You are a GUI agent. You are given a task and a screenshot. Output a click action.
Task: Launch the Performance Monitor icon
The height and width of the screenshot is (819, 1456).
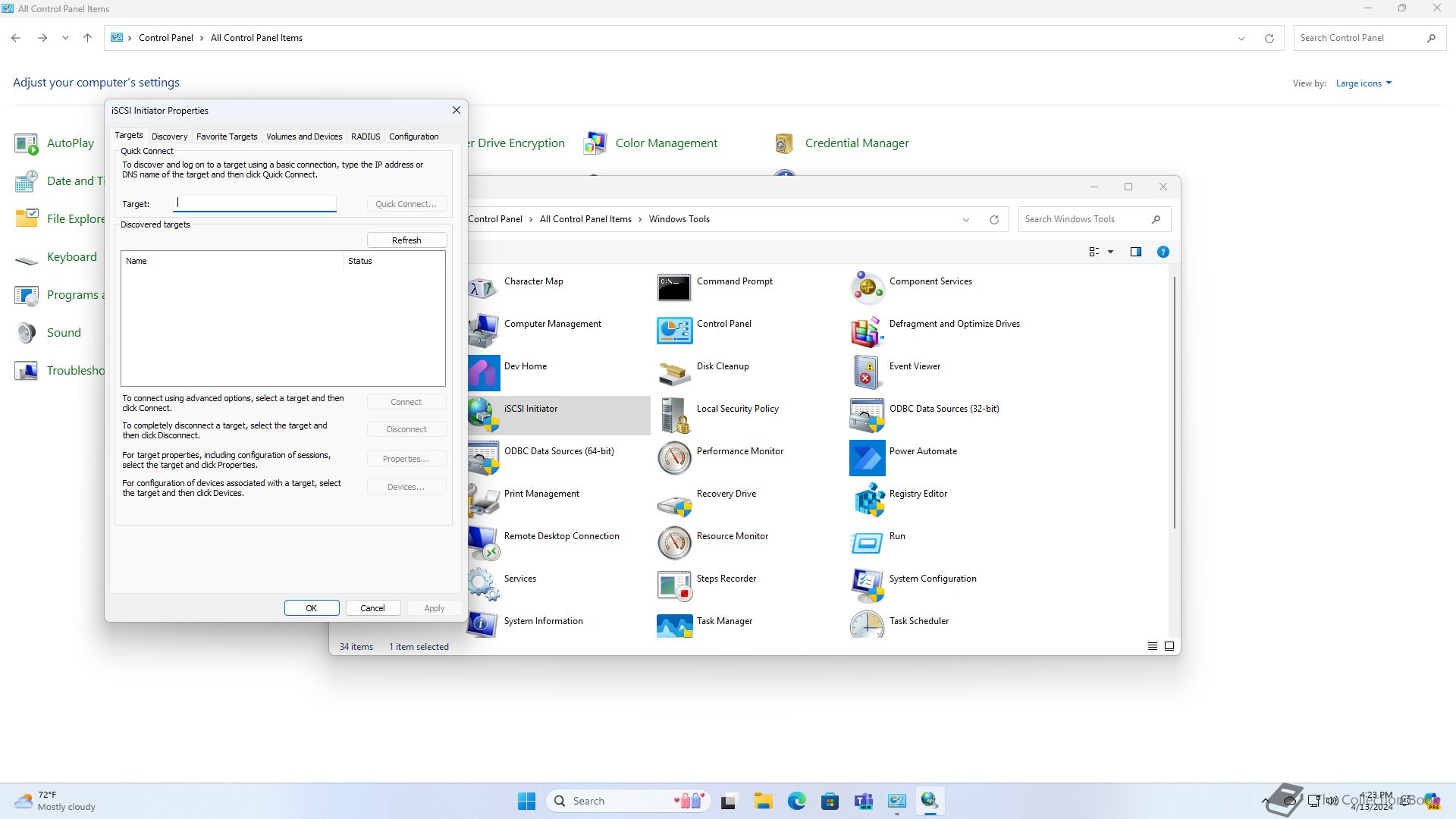674,457
